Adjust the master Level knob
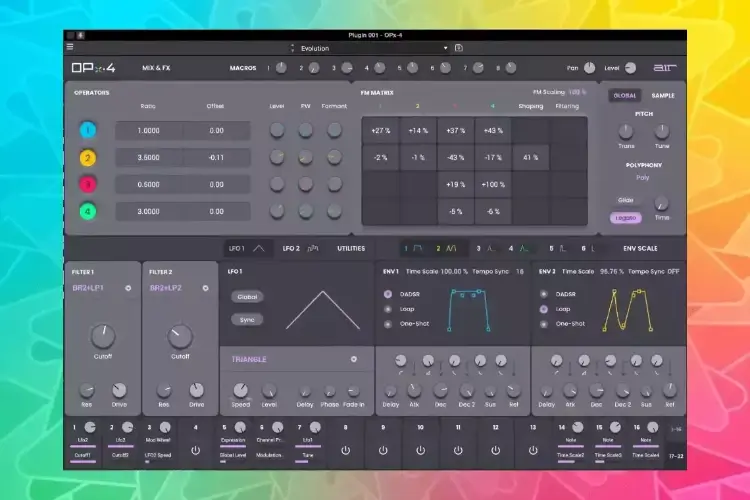The width and height of the screenshot is (750, 500). point(630,68)
